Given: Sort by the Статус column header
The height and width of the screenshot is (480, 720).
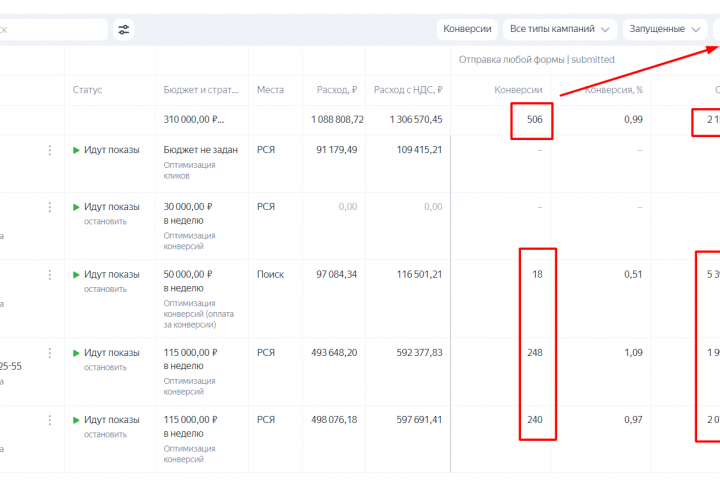Looking at the screenshot, I should pyautogui.click(x=87, y=90).
